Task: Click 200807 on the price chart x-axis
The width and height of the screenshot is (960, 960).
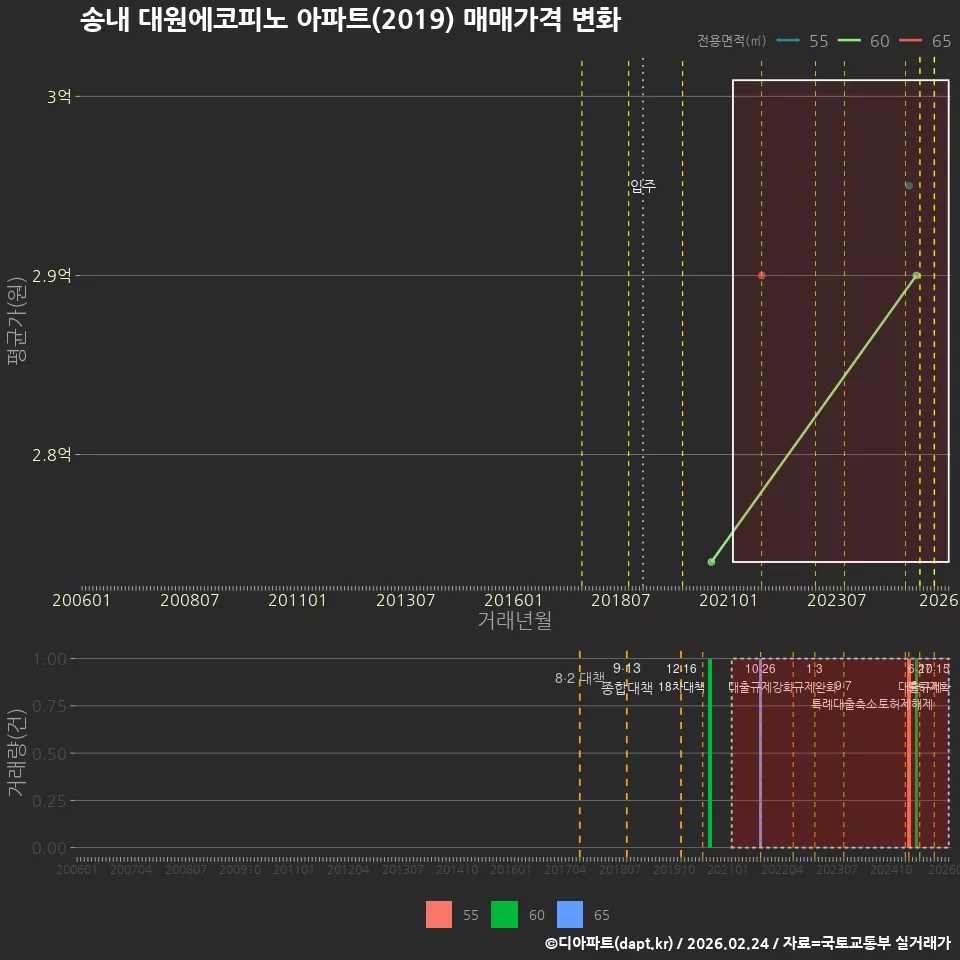Action: click(x=189, y=600)
